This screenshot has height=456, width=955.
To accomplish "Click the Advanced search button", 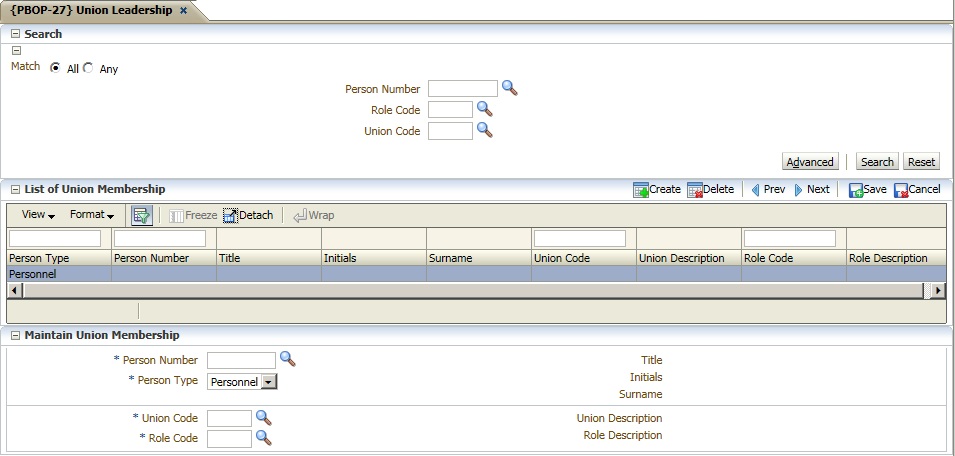I will tap(810, 162).
